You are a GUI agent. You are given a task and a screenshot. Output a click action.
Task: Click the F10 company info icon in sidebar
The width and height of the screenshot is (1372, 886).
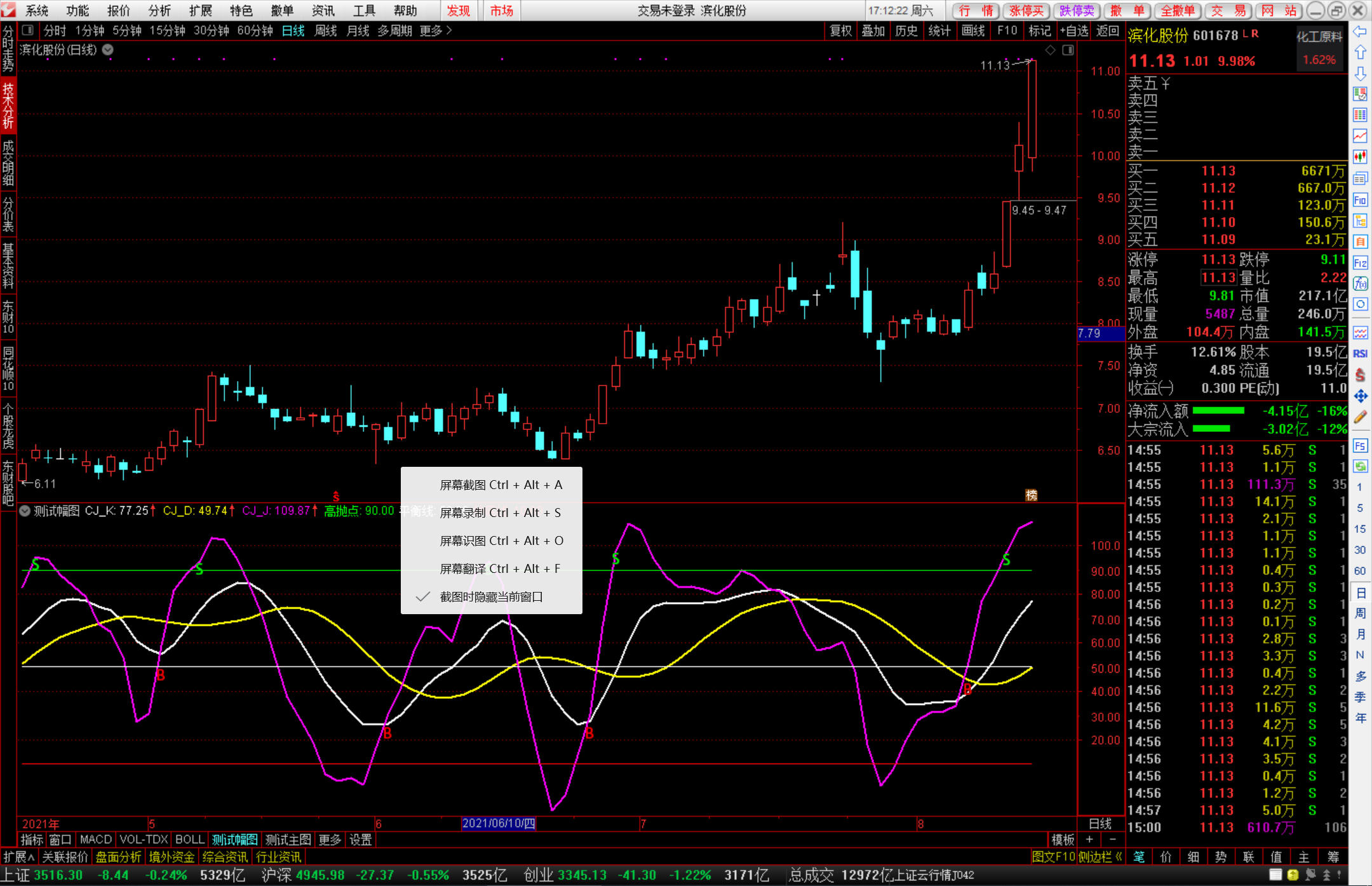(1360, 200)
